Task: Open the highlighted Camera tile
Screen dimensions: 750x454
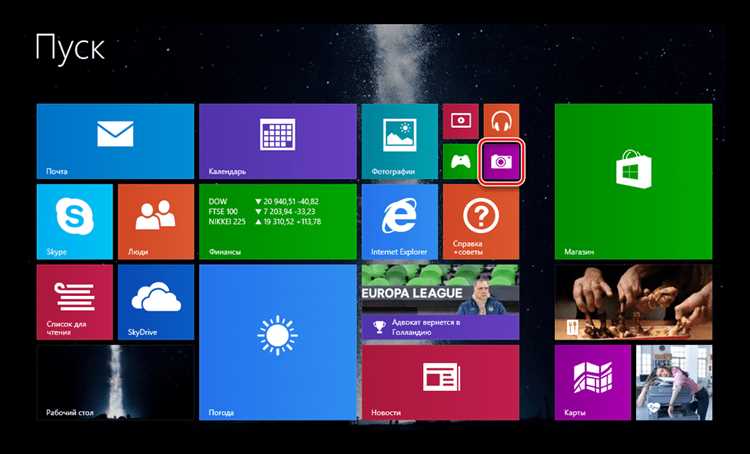Action: 500,161
